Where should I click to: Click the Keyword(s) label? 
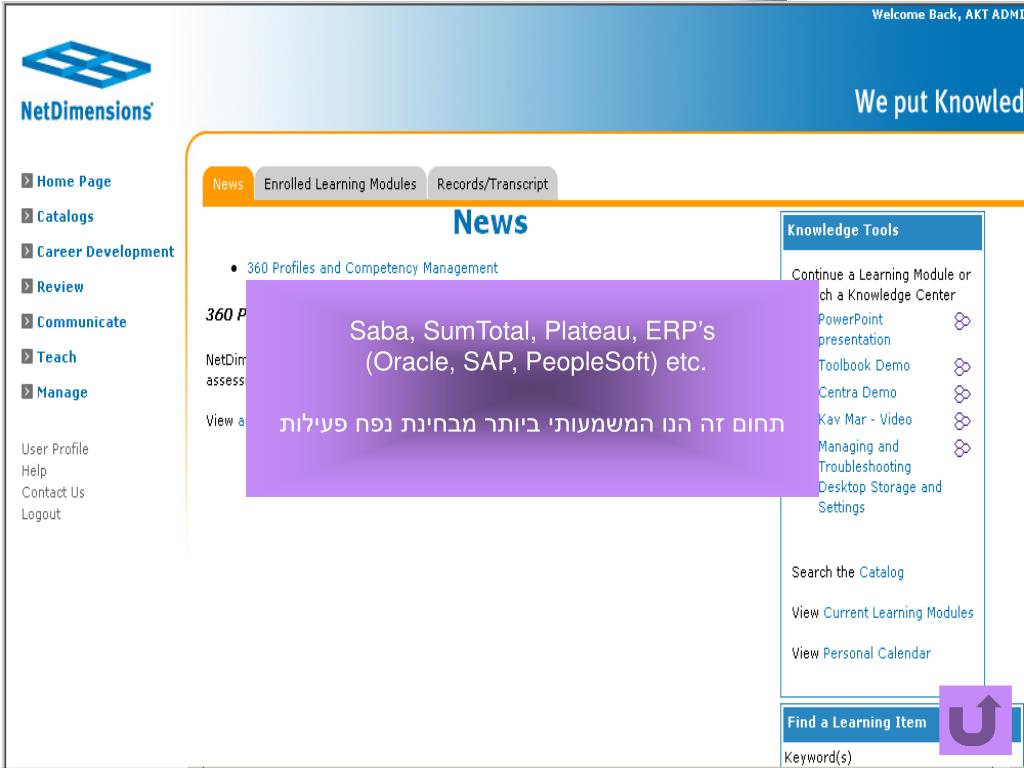tap(818, 758)
